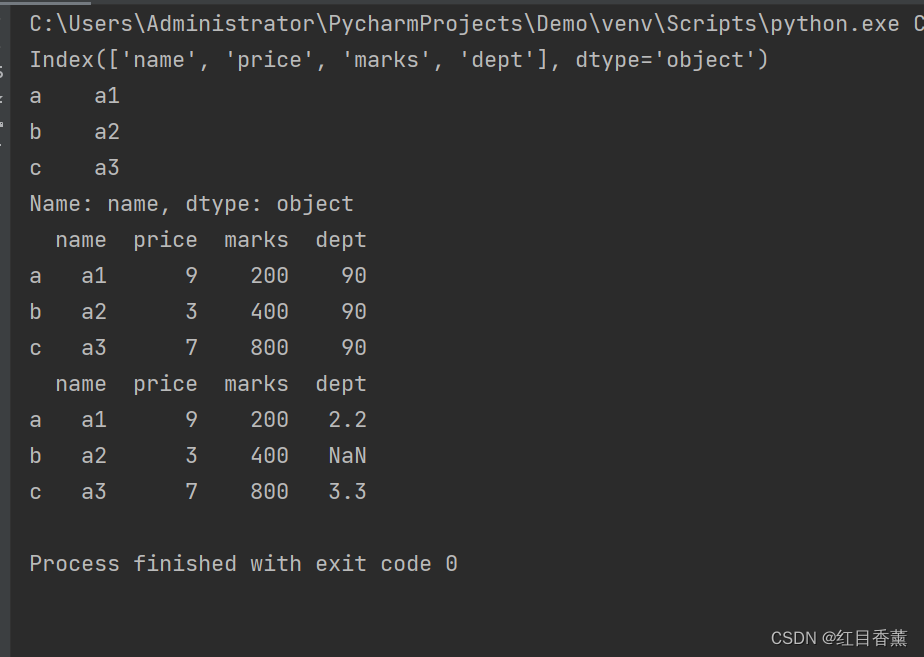Click the Index column list output line
This screenshot has width=924, height=657.
(x=398, y=60)
